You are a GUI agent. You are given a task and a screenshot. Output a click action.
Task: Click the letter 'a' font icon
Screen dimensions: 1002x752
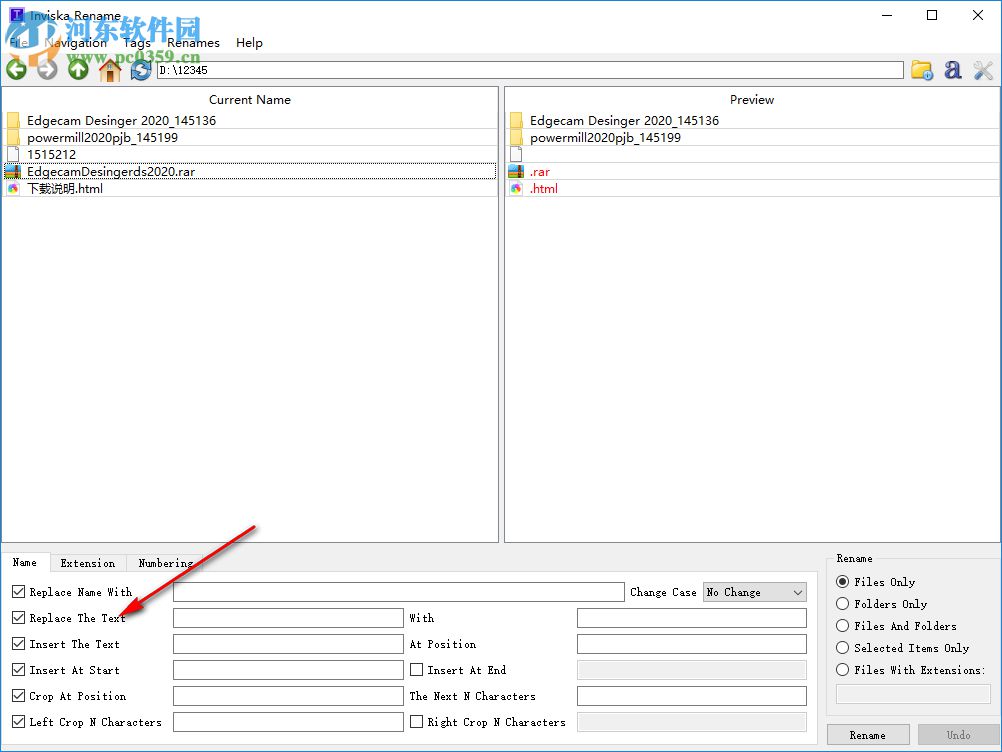[953, 70]
